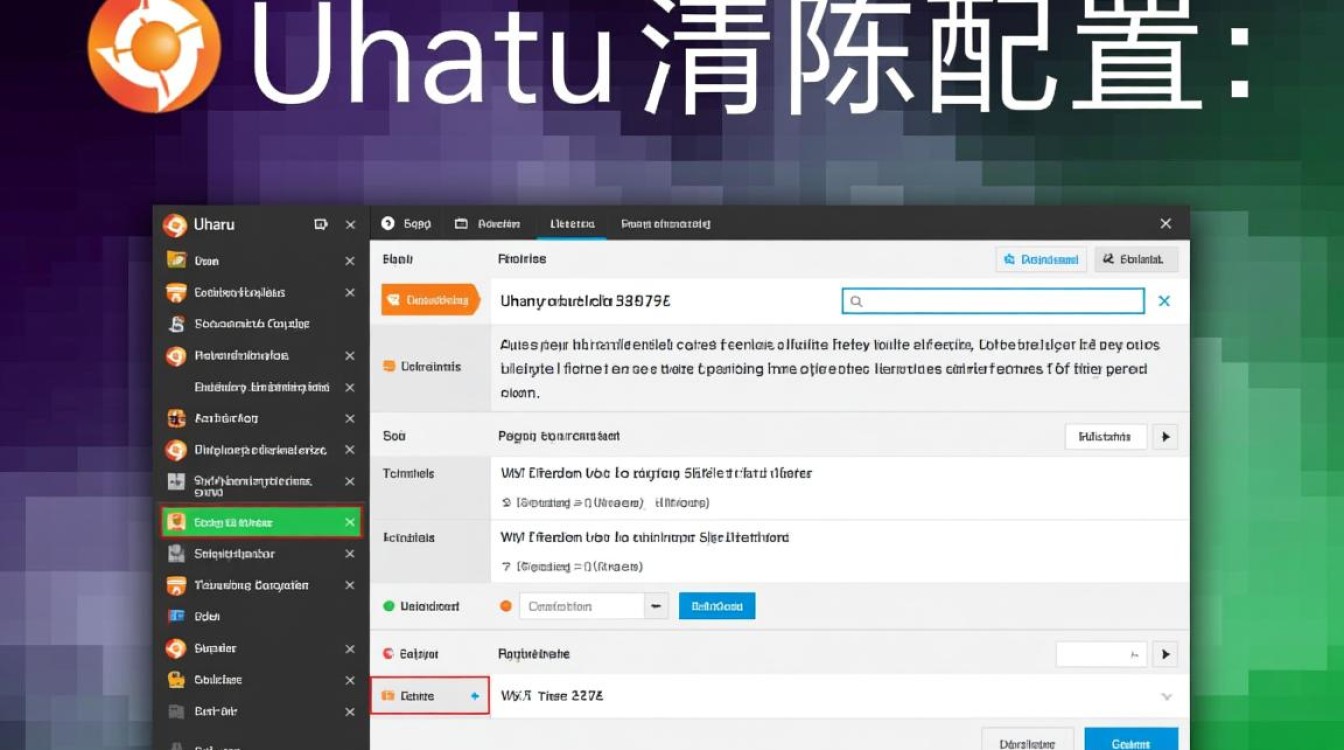Open the dropdown arrow next to the Confirmation field
Screen dimensions: 1344x750
pos(655,605)
